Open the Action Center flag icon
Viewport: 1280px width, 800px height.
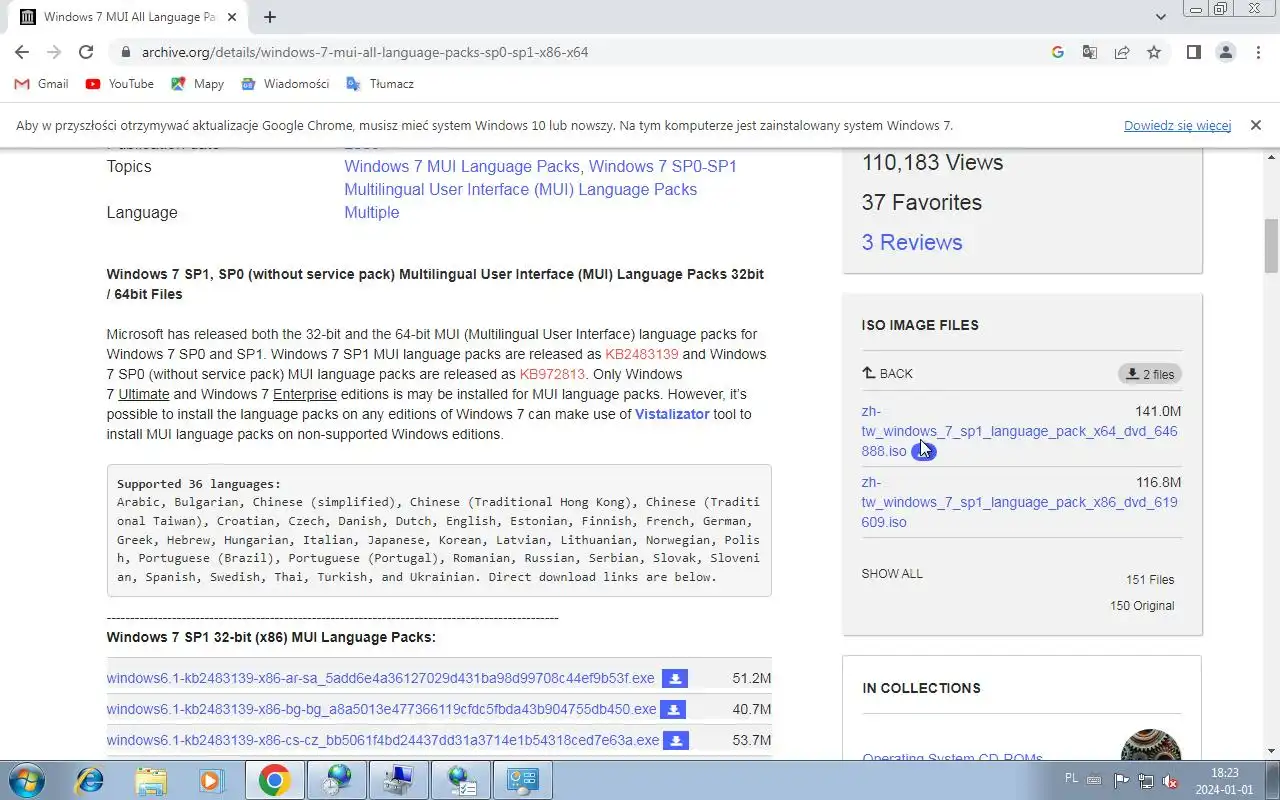(x=1122, y=781)
